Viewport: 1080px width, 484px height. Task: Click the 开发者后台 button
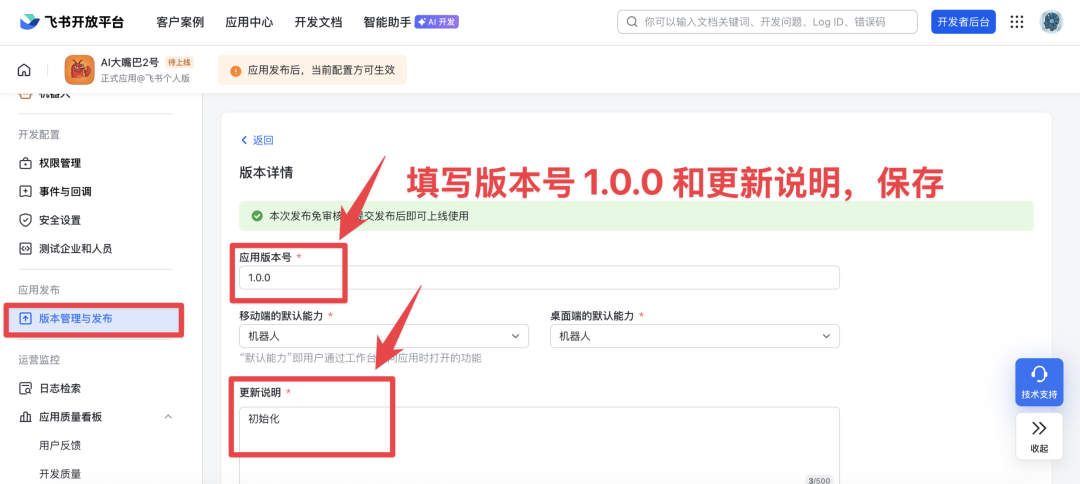click(963, 22)
